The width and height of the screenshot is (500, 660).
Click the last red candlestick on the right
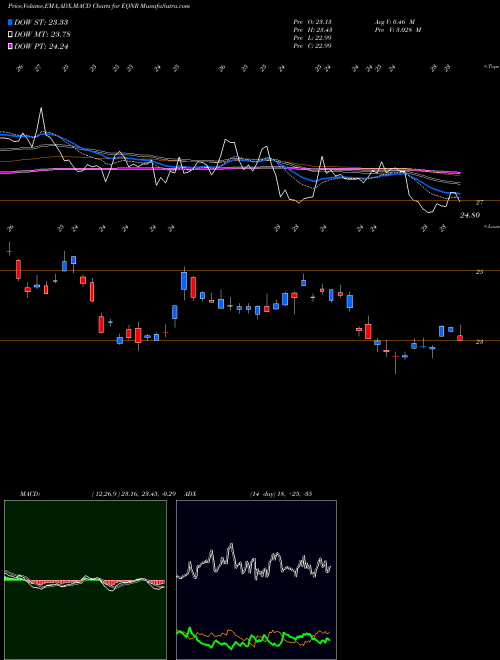pos(460,338)
